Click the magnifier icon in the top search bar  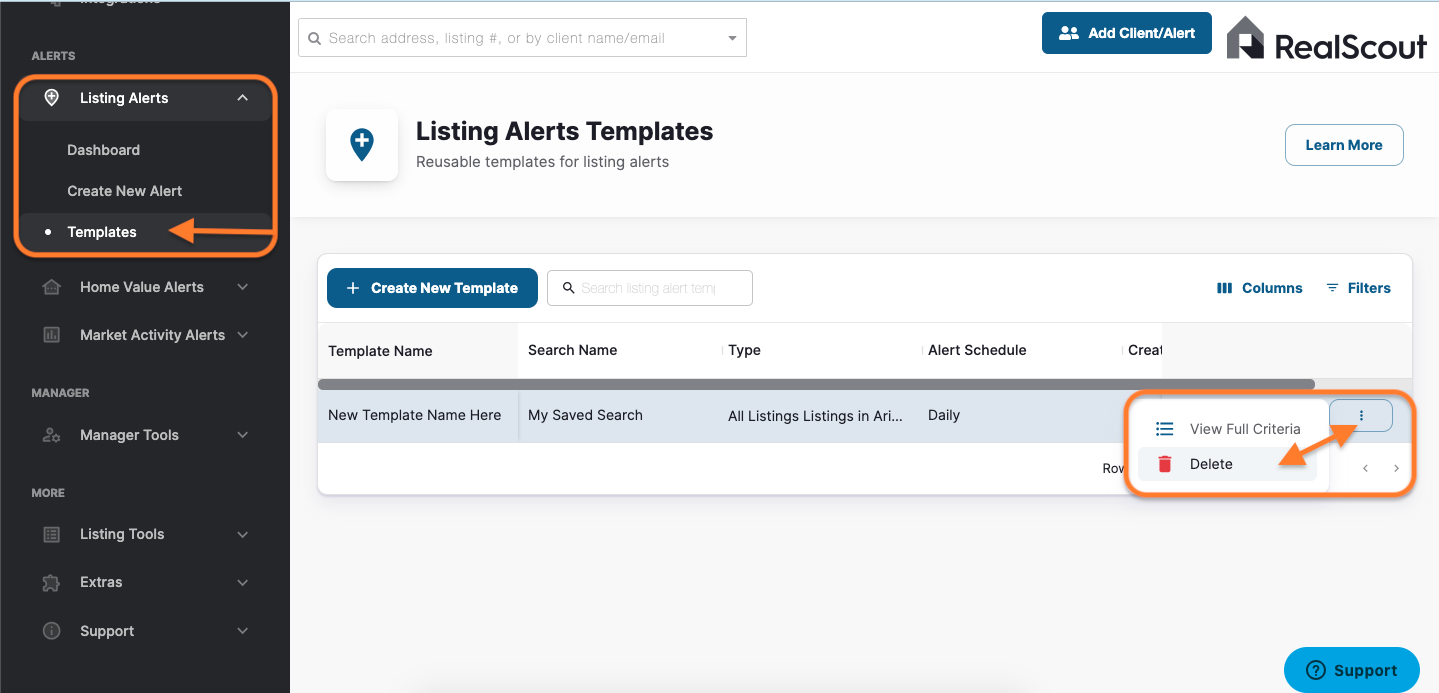pos(315,39)
